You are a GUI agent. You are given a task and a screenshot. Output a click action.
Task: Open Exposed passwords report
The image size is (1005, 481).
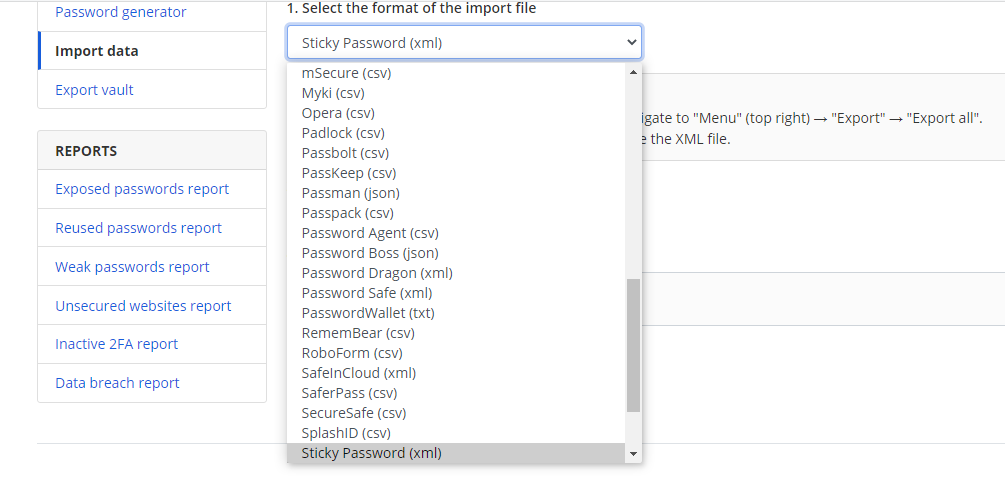pyautogui.click(x=142, y=189)
